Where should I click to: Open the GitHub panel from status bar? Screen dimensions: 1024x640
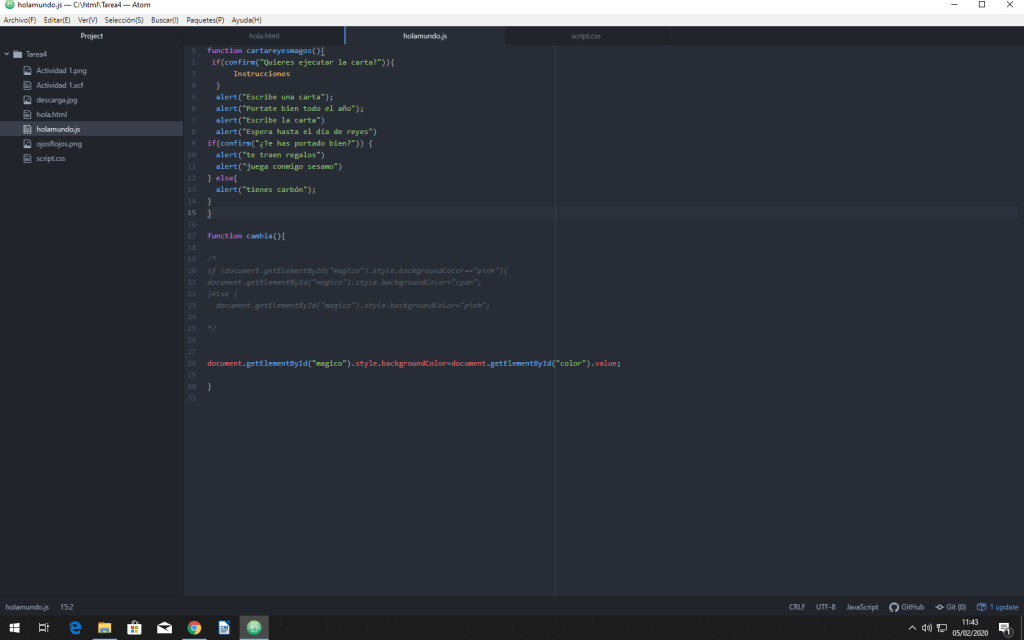point(906,607)
